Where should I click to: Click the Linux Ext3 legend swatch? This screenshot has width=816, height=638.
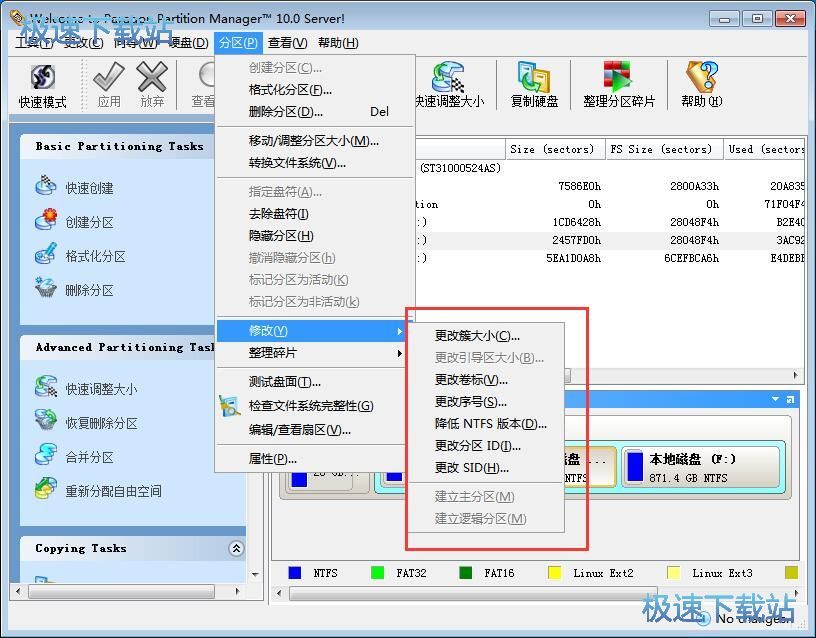pos(673,573)
